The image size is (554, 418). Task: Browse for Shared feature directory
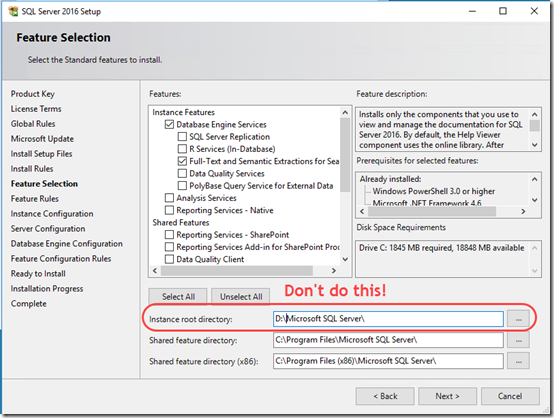point(518,340)
